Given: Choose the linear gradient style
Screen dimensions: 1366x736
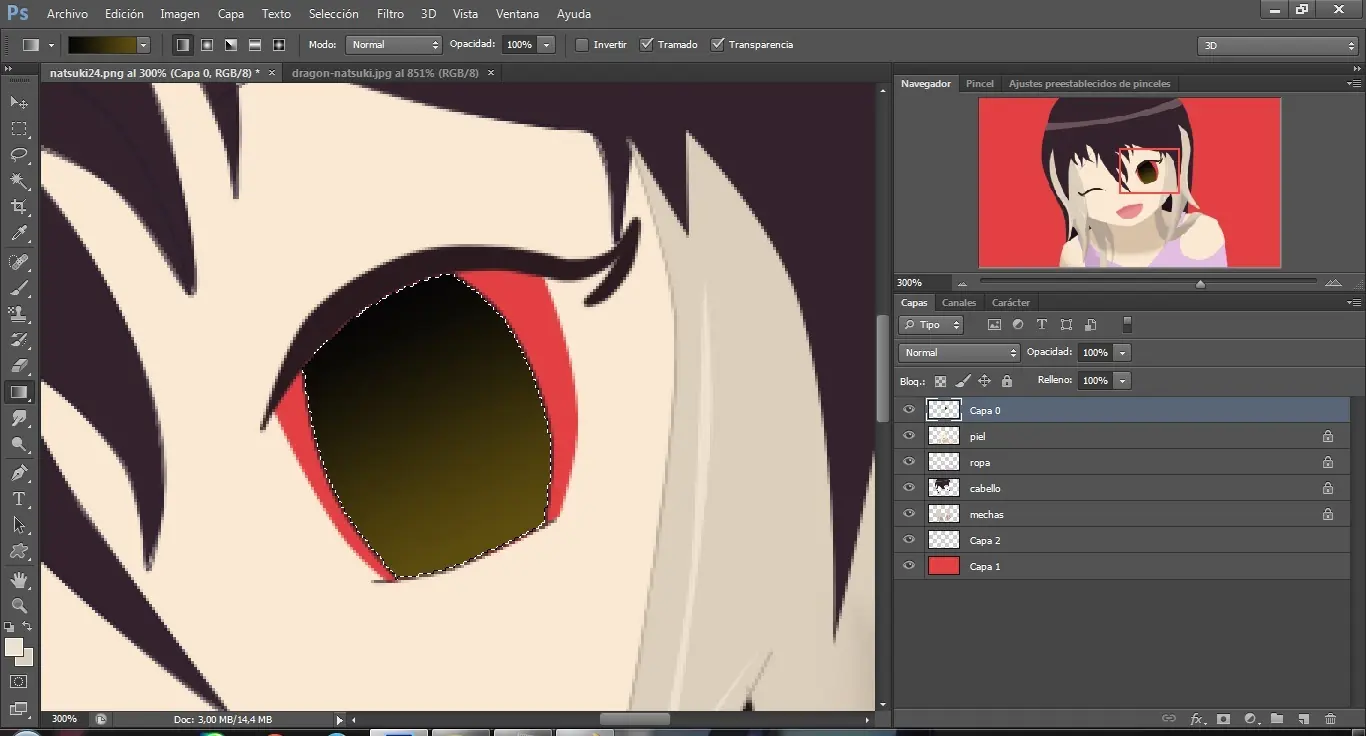Looking at the screenshot, I should click(x=183, y=45).
